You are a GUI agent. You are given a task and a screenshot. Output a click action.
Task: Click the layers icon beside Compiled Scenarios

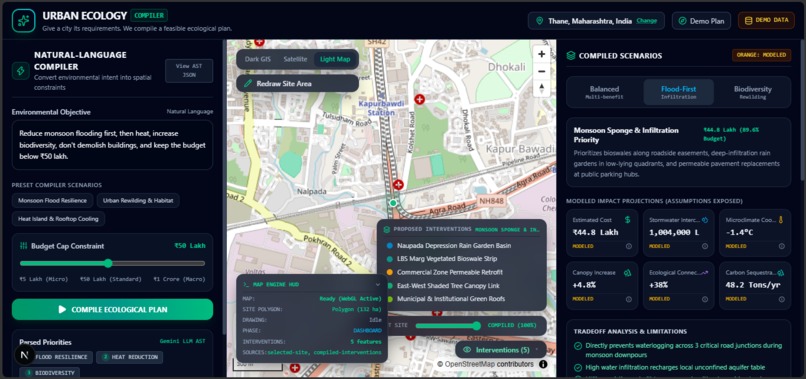[571, 56]
